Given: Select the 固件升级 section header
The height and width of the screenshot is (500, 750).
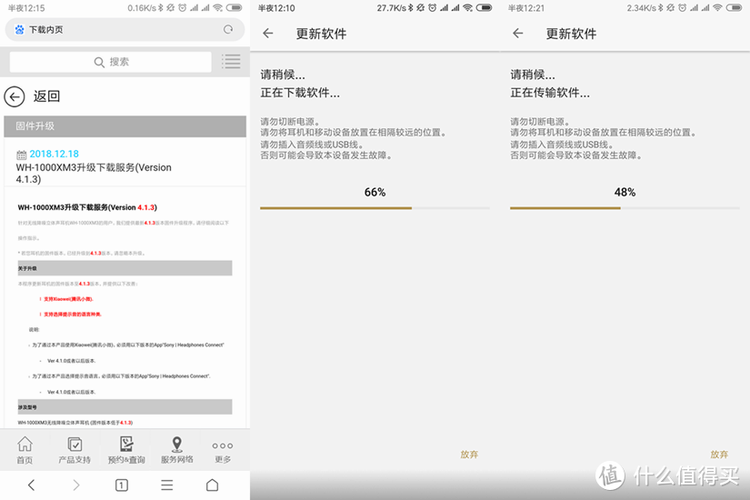Looking at the screenshot, I should [125, 126].
